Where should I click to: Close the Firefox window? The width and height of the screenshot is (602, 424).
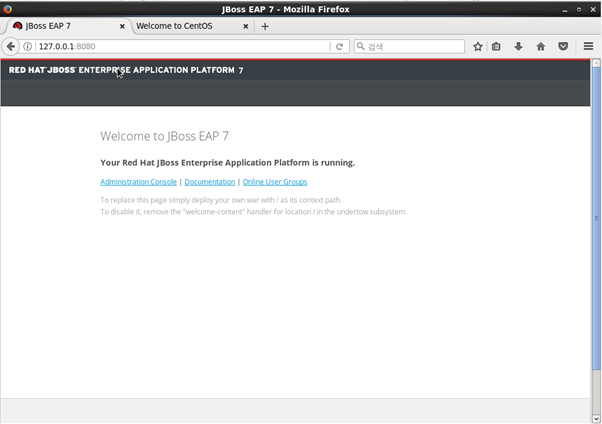click(x=593, y=10)
